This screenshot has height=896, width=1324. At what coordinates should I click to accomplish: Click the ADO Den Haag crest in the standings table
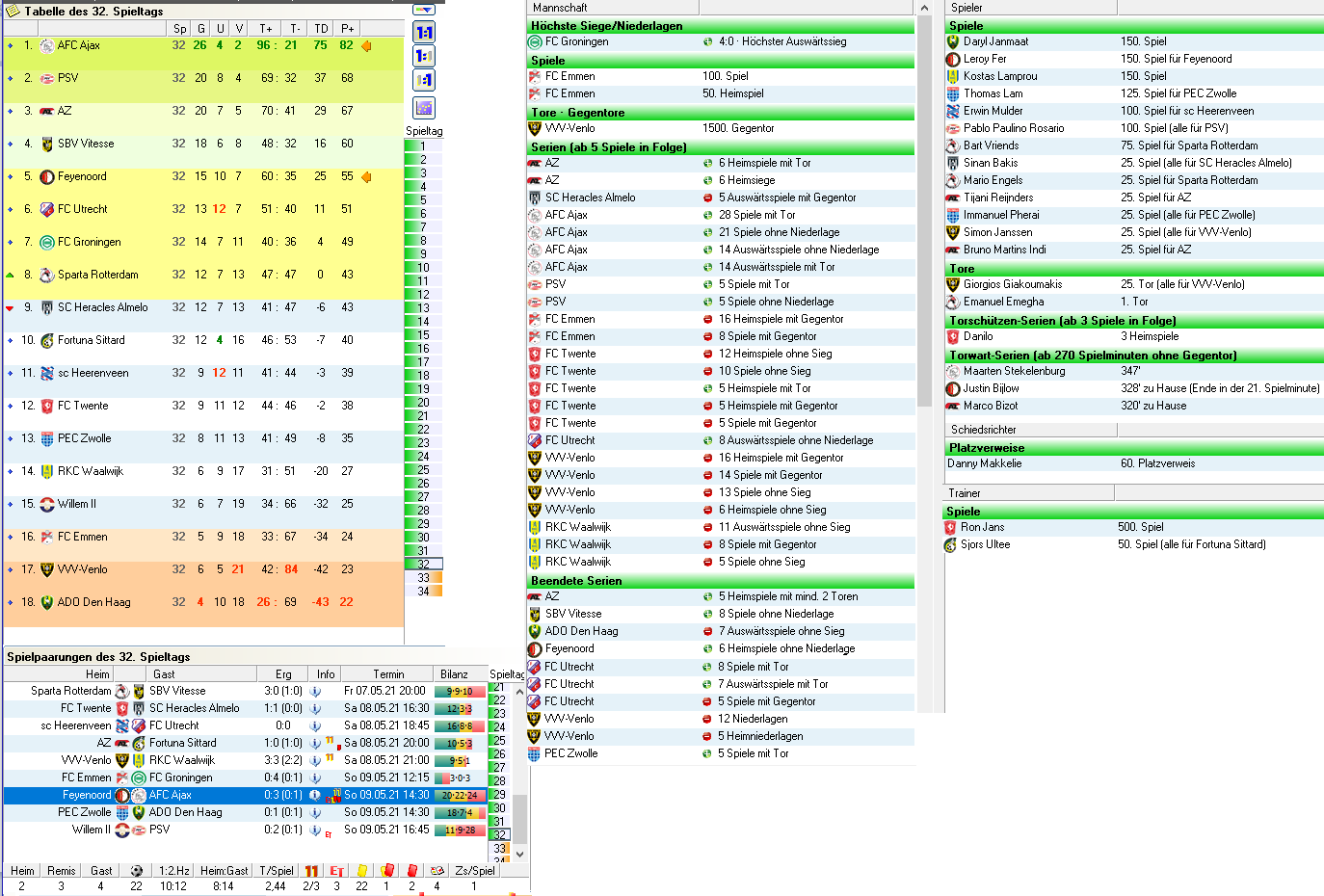[x=46, y=602]
